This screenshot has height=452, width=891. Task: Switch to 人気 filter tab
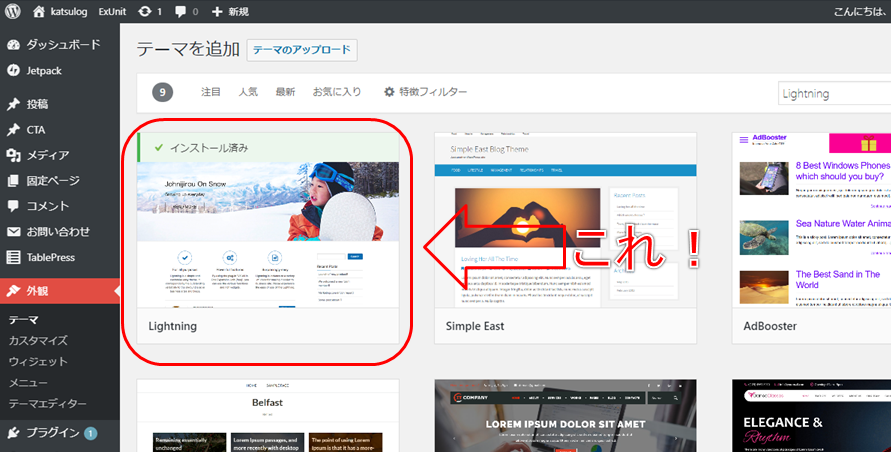coord(248,92)
